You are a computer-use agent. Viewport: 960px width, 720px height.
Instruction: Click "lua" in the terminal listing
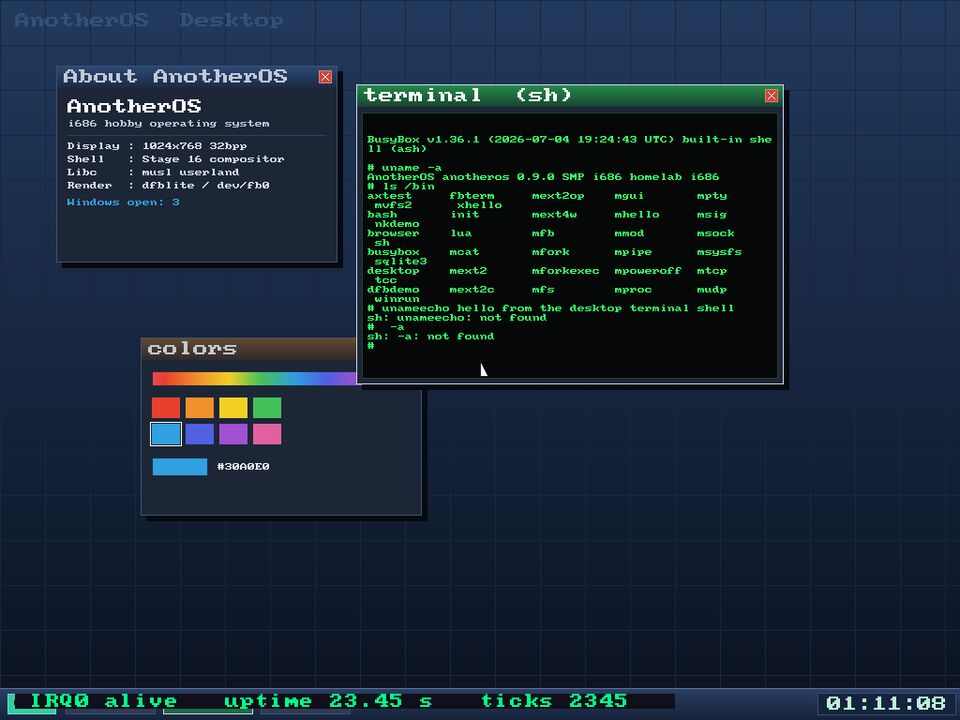[460, 233]
